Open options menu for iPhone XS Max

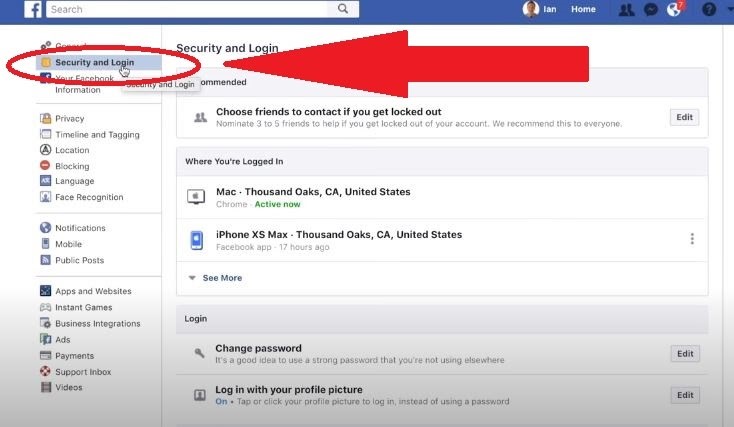(692, 239)
